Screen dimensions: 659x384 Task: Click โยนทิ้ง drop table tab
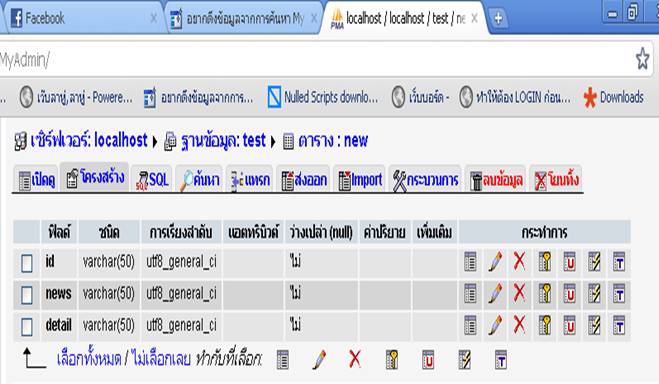point(556,180)
